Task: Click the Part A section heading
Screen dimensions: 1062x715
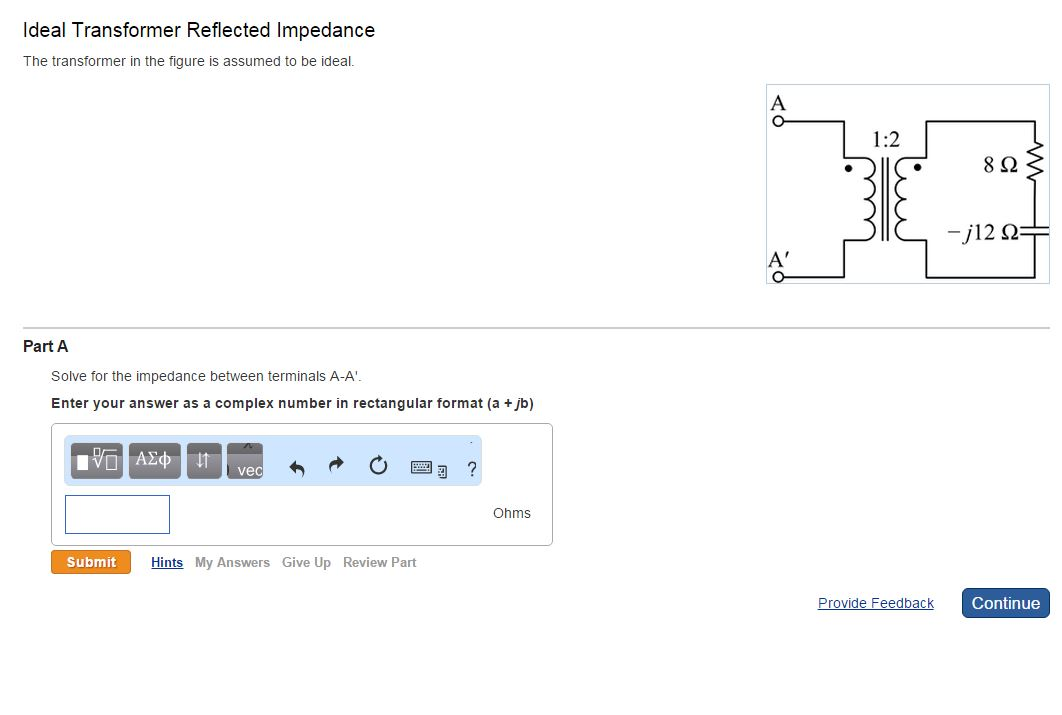Action: pyautogui.click(x=45, y=346)
